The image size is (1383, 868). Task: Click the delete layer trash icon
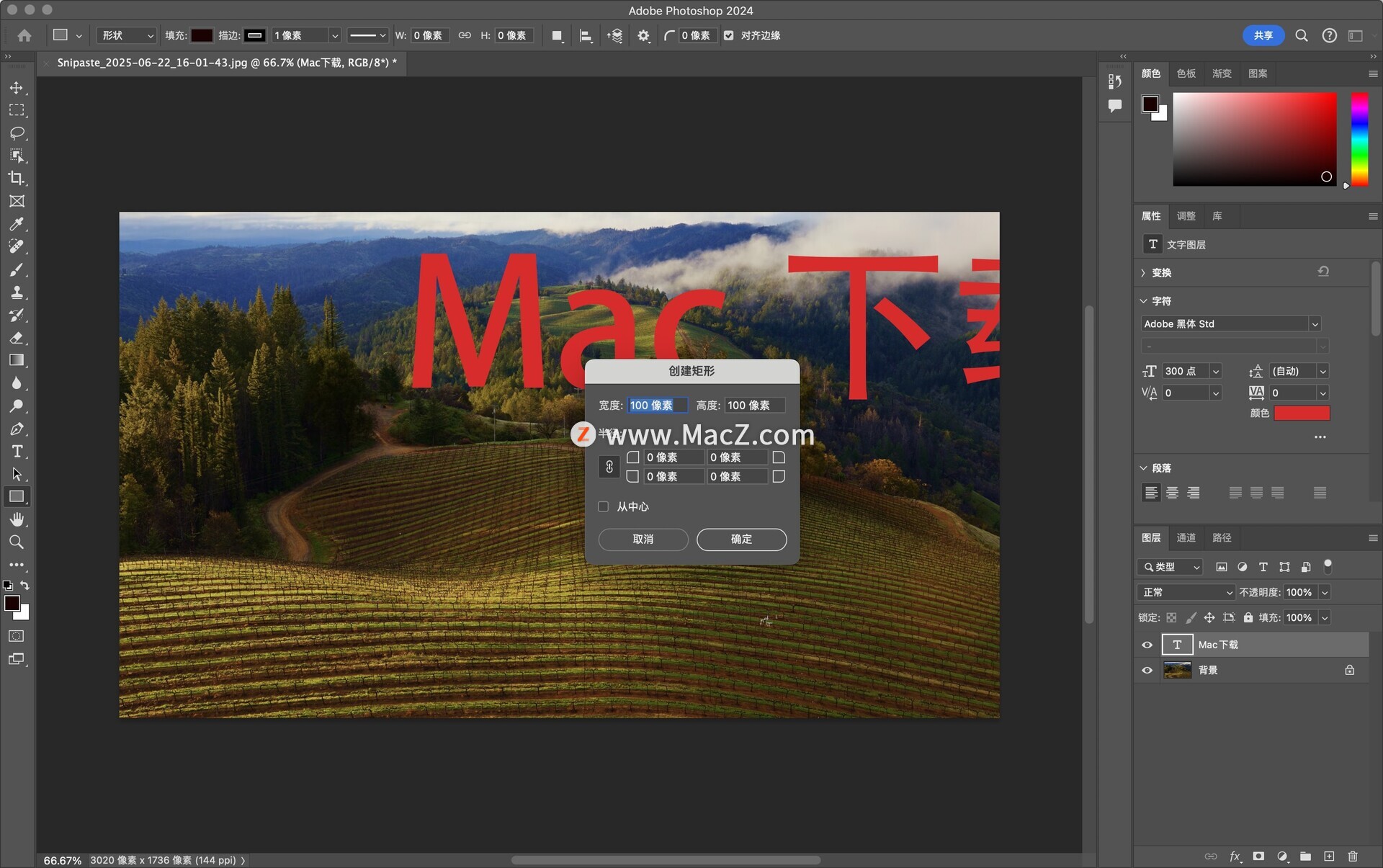[1353, 856]
